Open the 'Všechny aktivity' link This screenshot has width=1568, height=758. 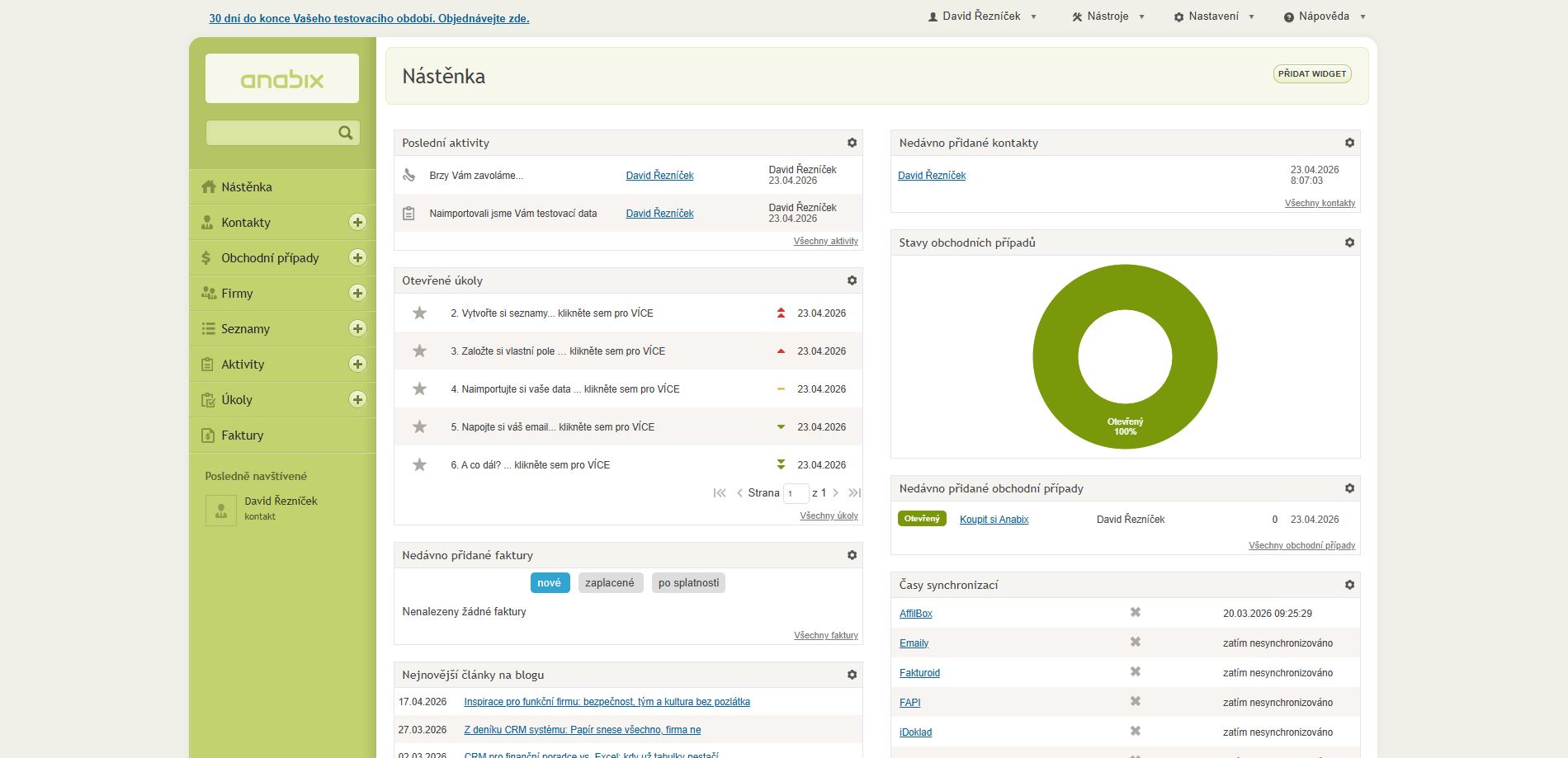[x=826, y=241]
